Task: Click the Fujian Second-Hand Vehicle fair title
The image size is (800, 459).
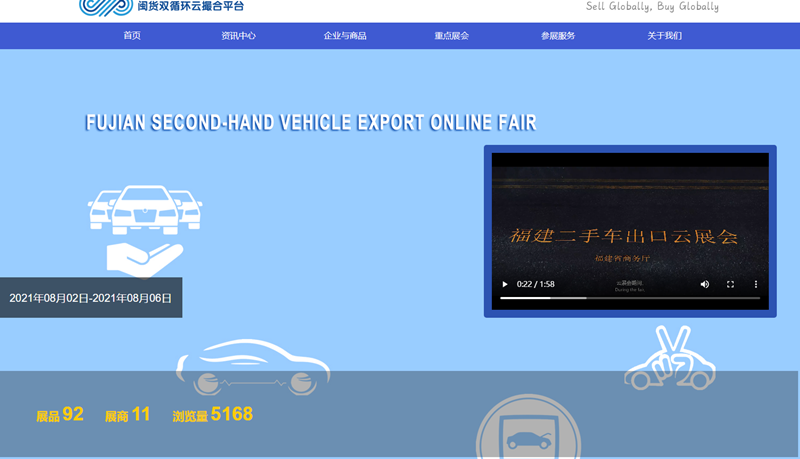Action: (311, 123)
